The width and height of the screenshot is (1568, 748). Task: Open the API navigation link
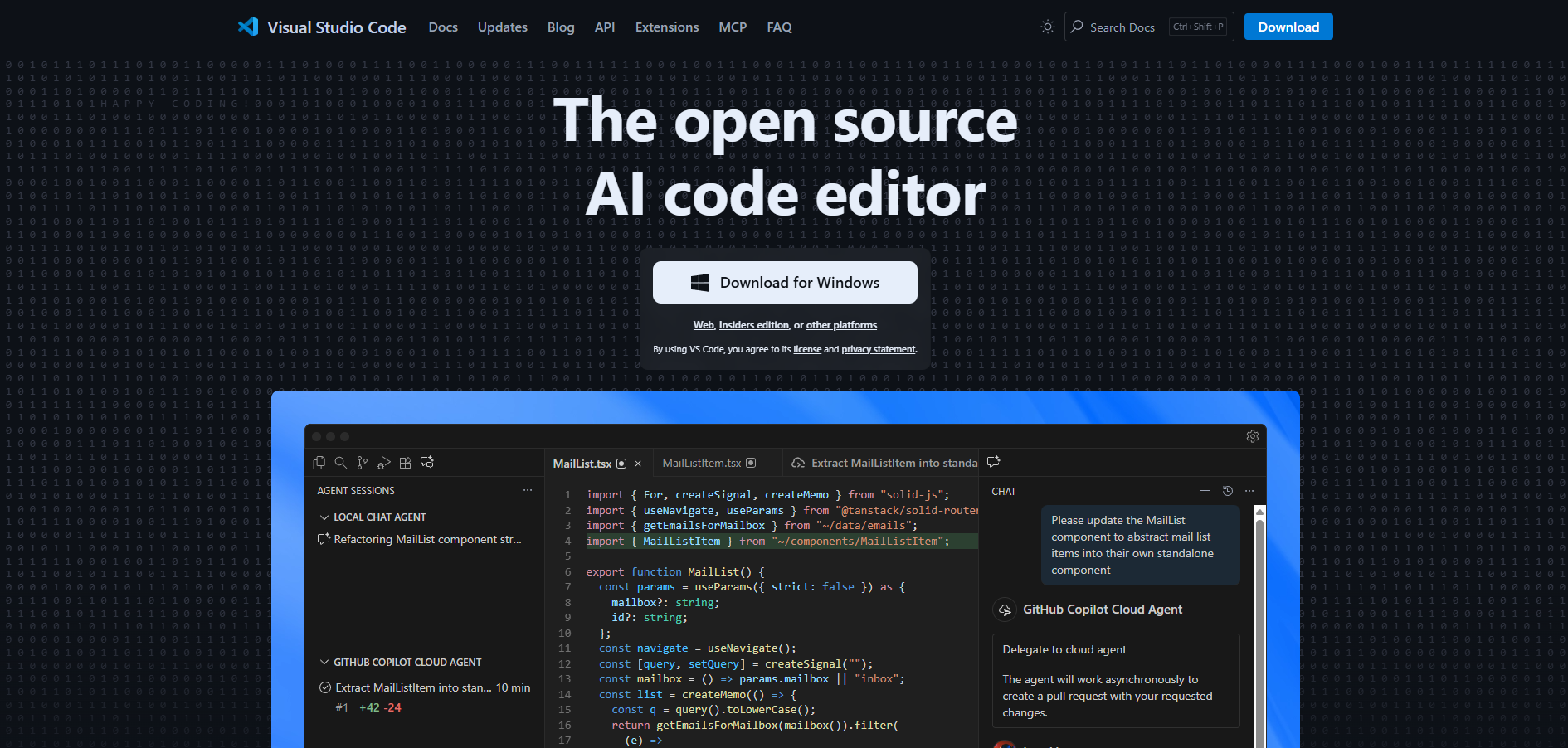point(605,27)
